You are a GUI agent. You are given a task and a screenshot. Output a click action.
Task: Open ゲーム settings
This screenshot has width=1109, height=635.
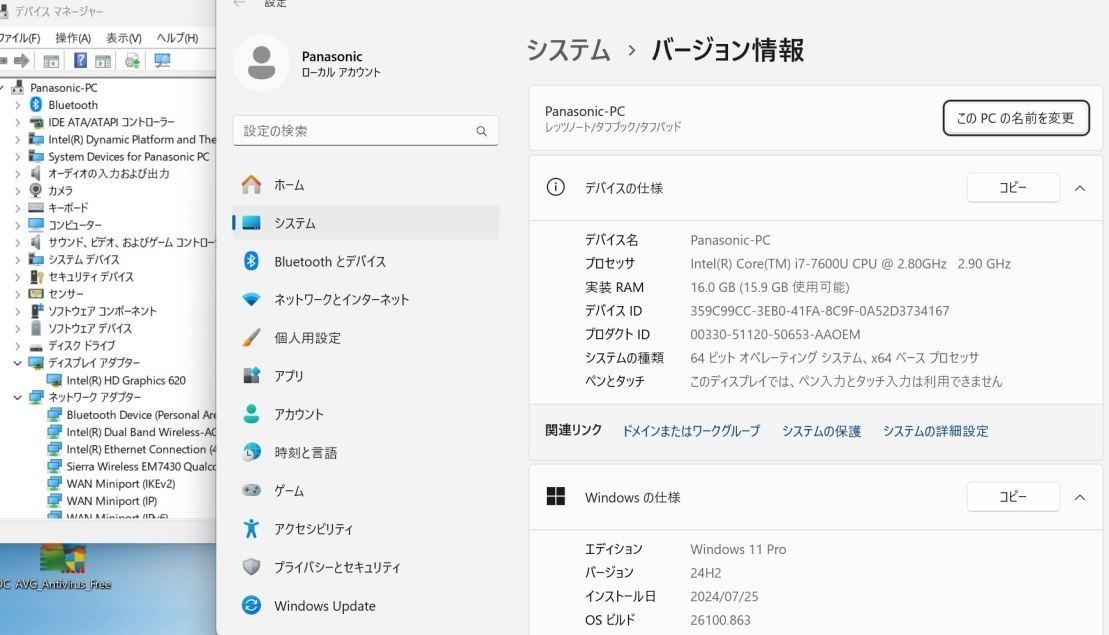(366, 491)
